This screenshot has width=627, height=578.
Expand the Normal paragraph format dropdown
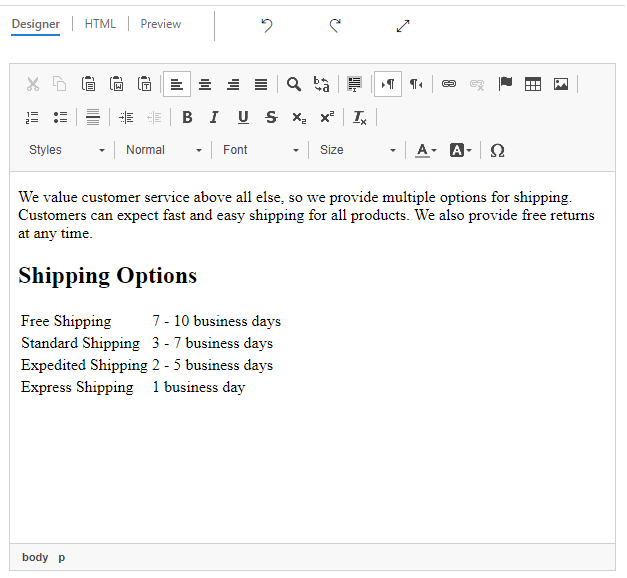point(164,150)
